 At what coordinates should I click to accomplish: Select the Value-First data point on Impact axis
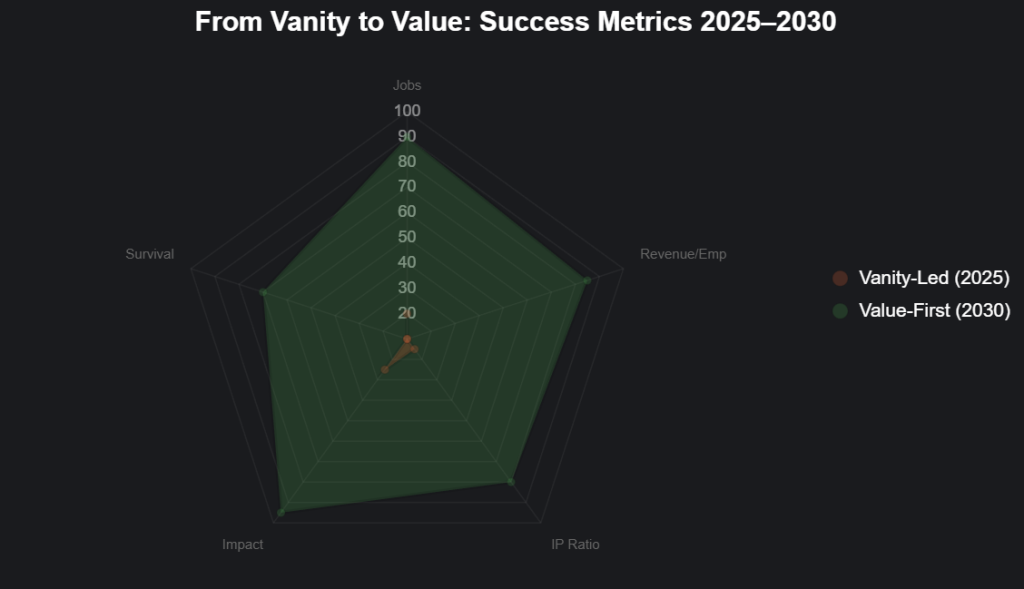281,512
